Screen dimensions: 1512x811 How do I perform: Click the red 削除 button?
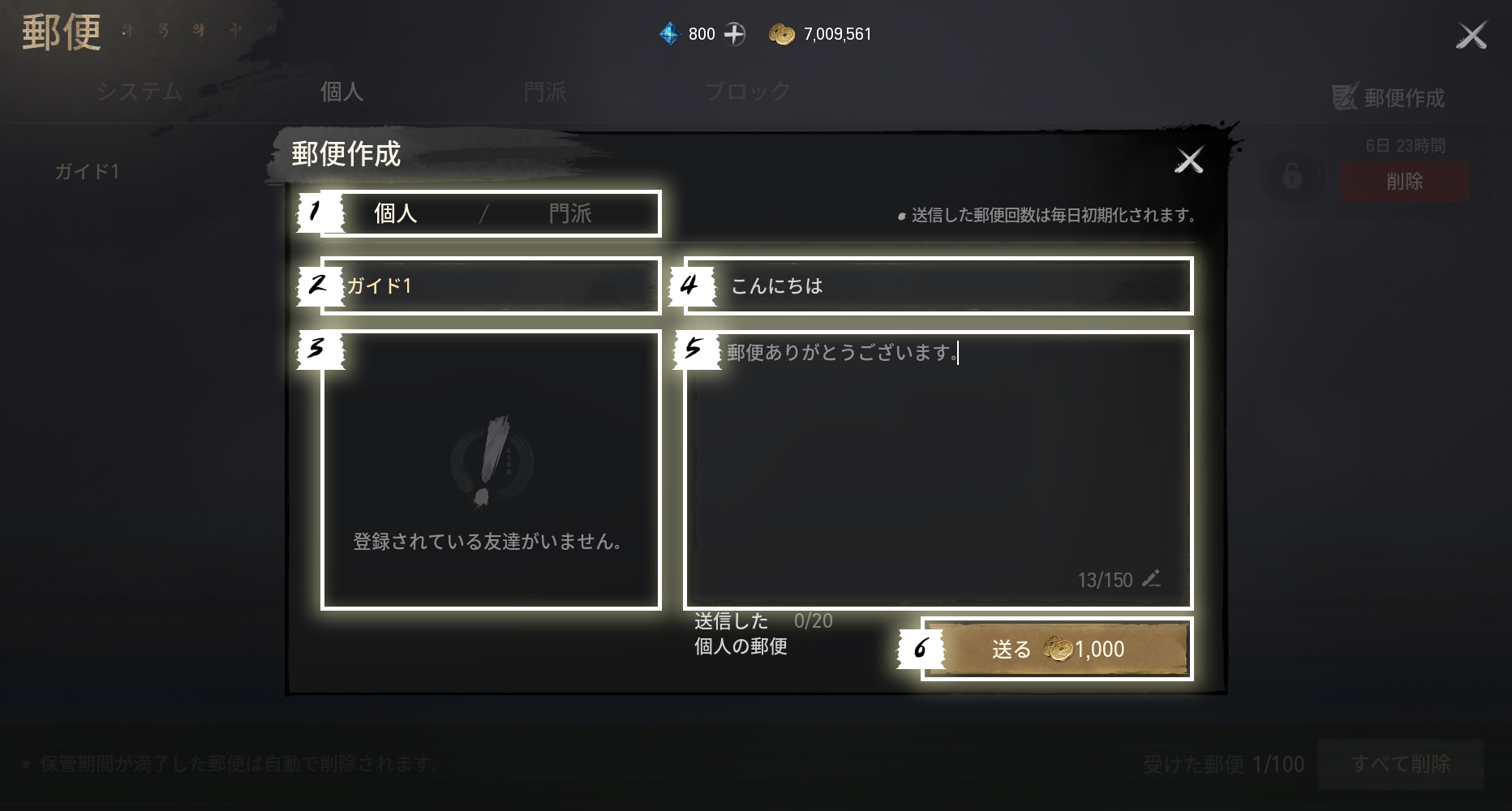1405,181
